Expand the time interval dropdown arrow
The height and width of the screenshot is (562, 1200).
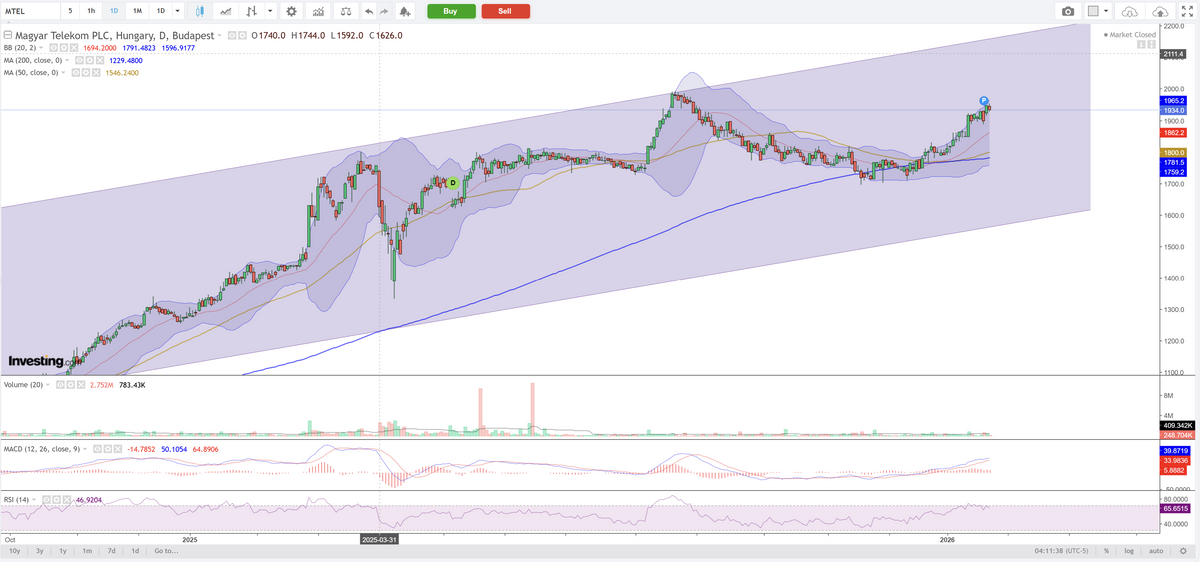[x=178, y=11]
